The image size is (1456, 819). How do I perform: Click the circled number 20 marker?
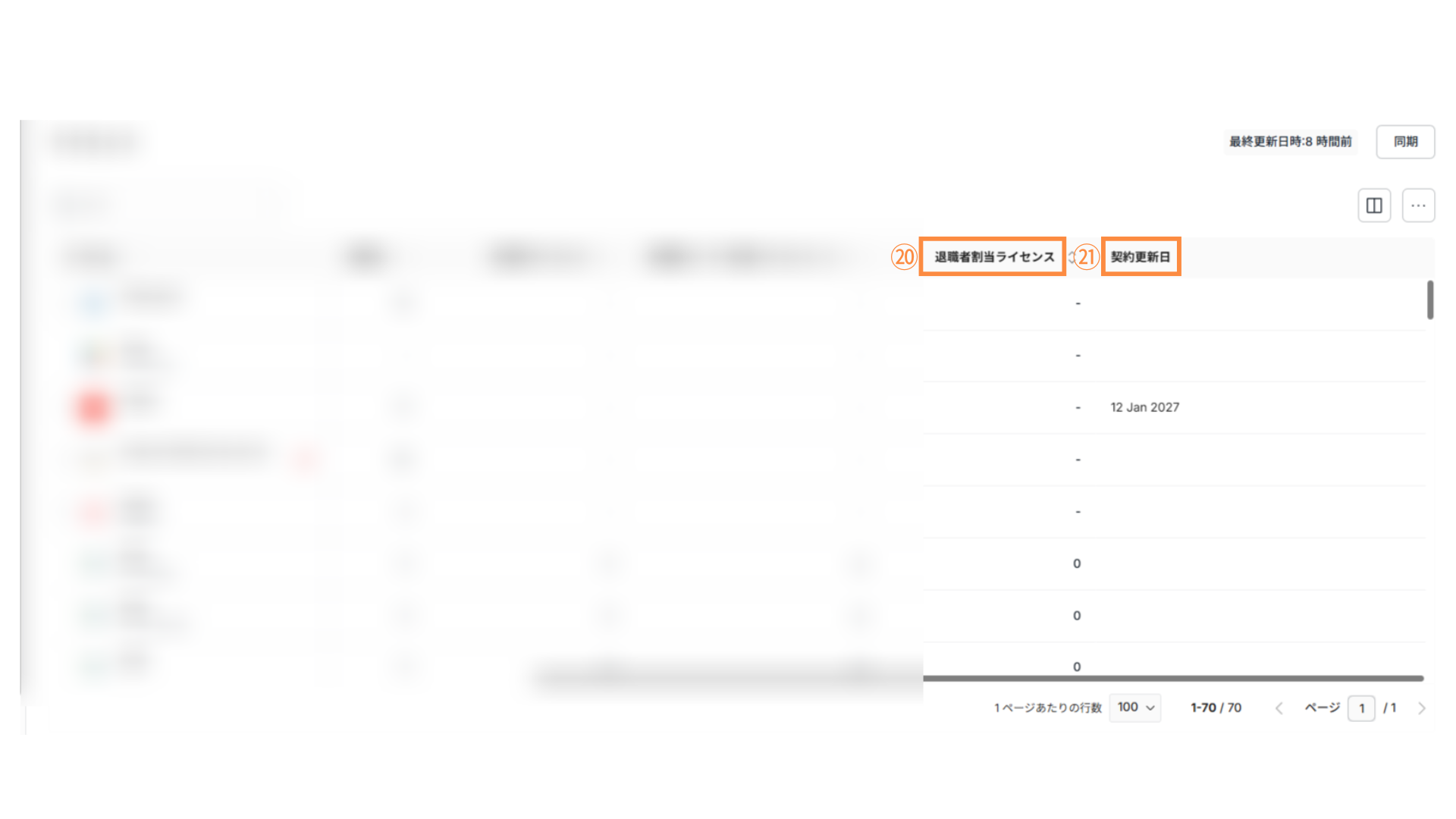(904, 257)
